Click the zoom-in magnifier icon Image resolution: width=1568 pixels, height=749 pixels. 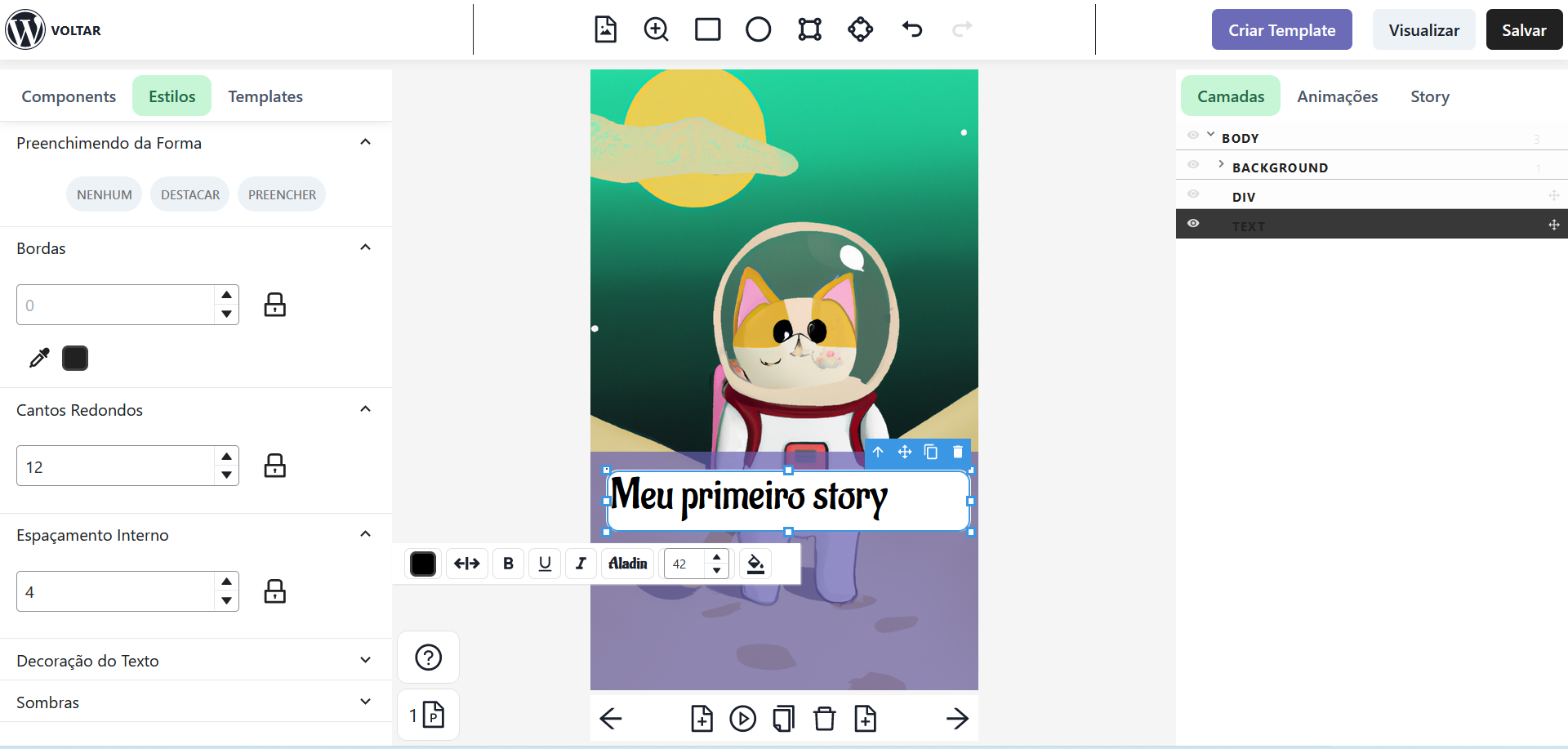tap(656, 29)
